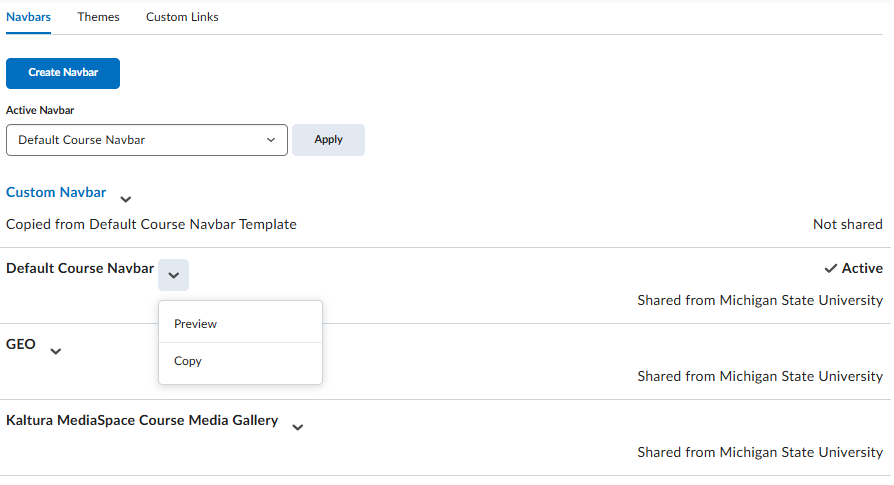Viewport: 894px width, 485px height.
Task: Open the Custom Navbar link
Action: pos(56,192)
